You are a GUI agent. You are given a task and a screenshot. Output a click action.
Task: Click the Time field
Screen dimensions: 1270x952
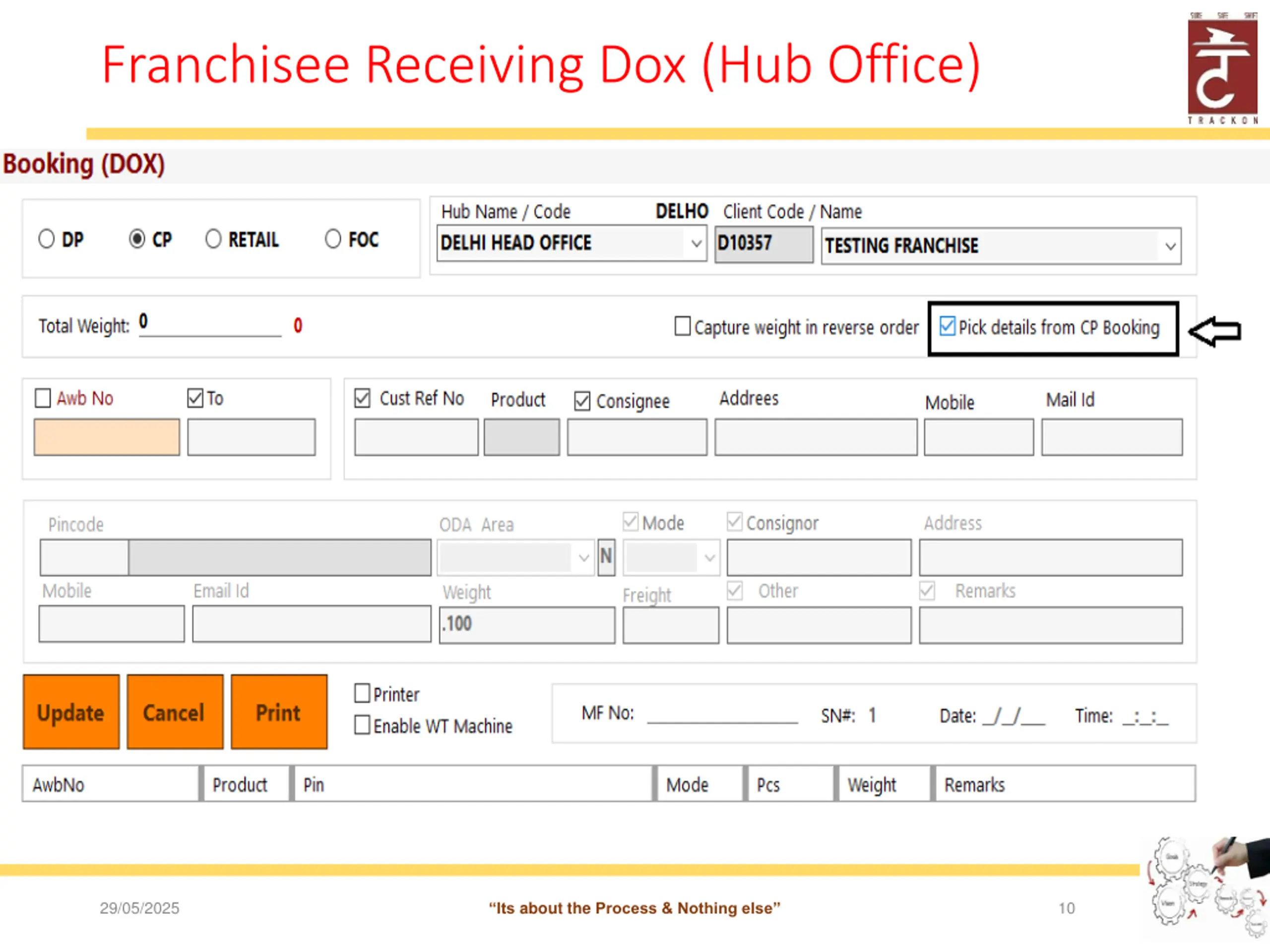1145,715
